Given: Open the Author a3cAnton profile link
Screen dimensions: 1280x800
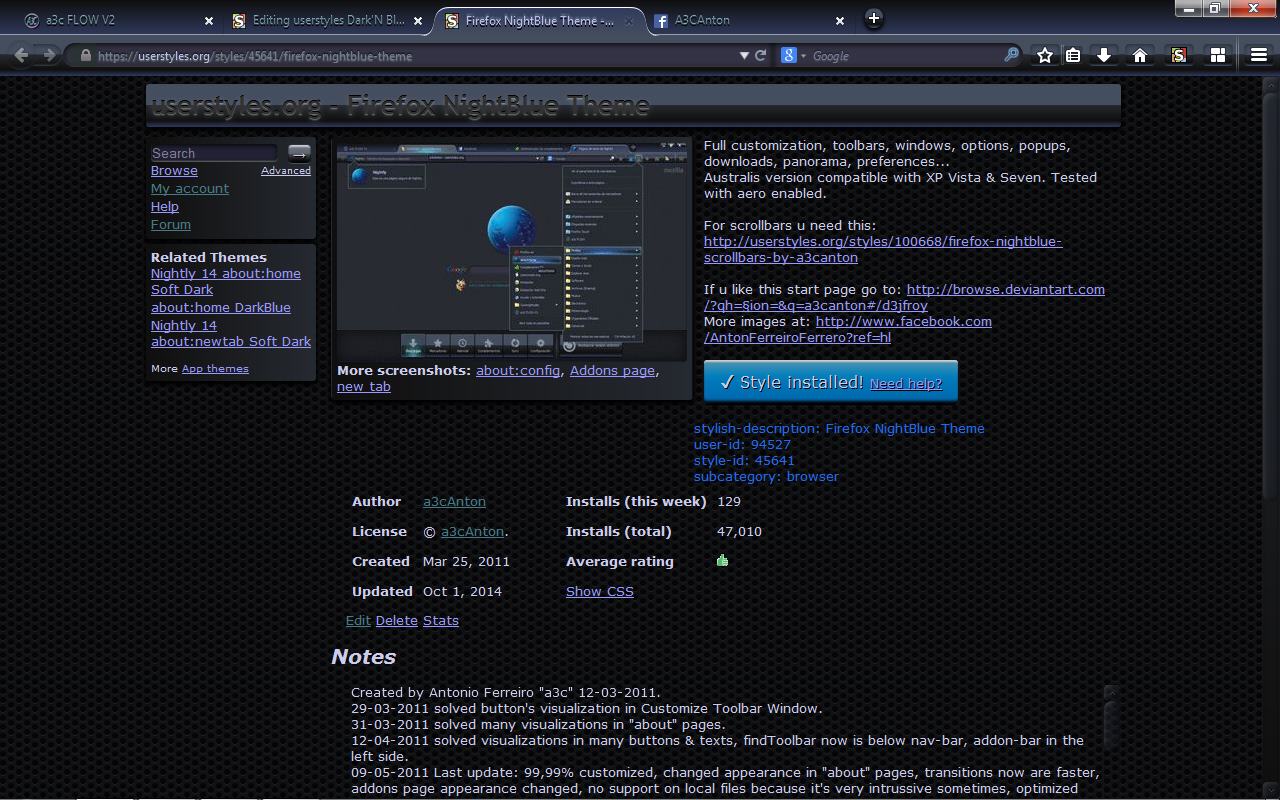Looking at the screenshot, I should point(454,502).
